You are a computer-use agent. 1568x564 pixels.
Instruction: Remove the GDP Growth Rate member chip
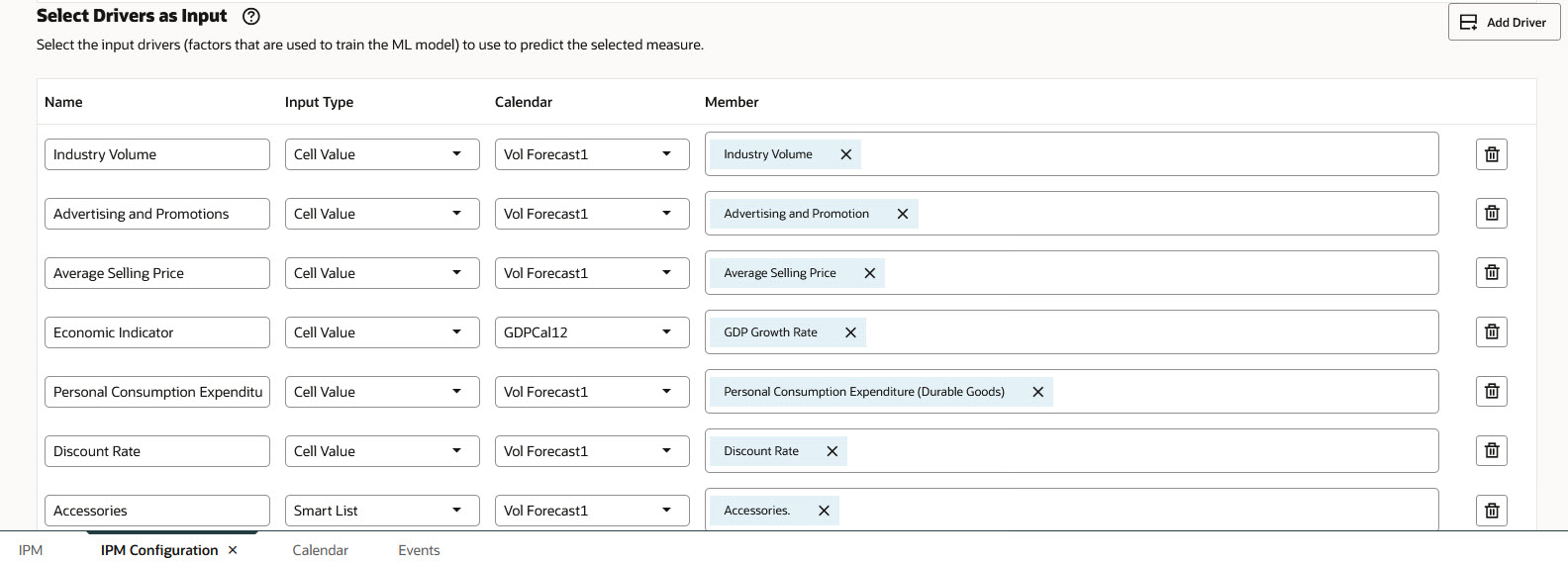click(850, 332)
